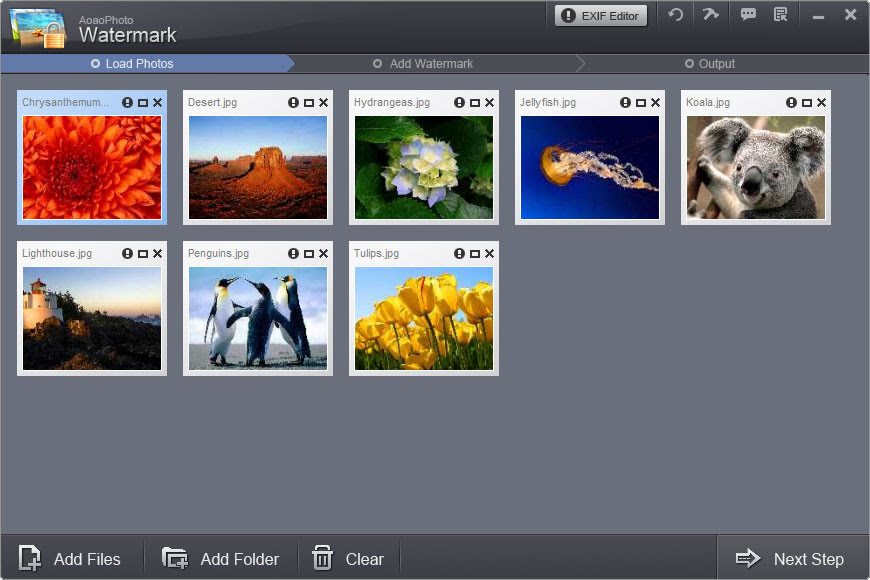Select the Jellyfish image thumbnail
Viewport: 870px width, 580px height.
[590, 168]
